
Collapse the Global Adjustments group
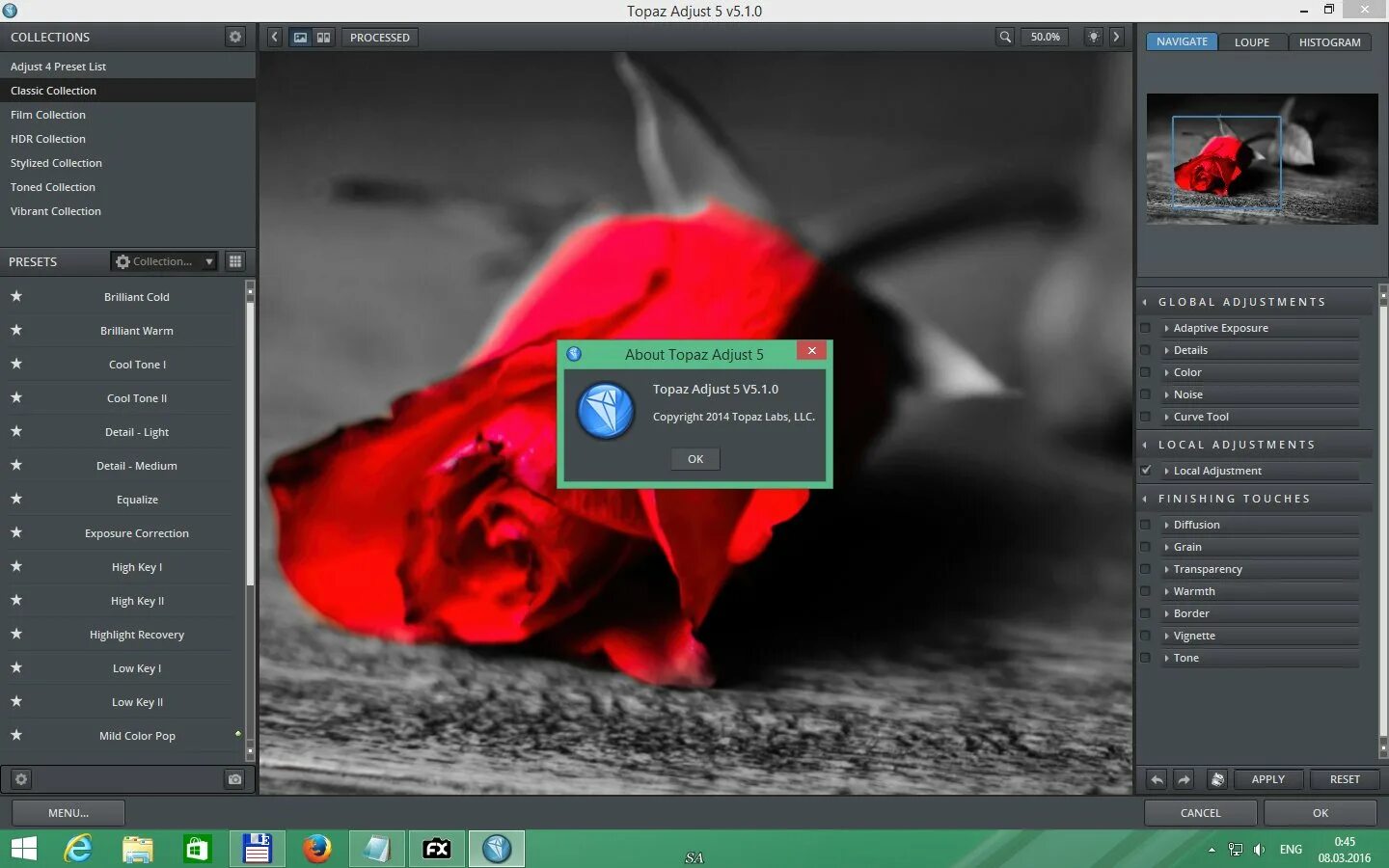click(1145, 302)
